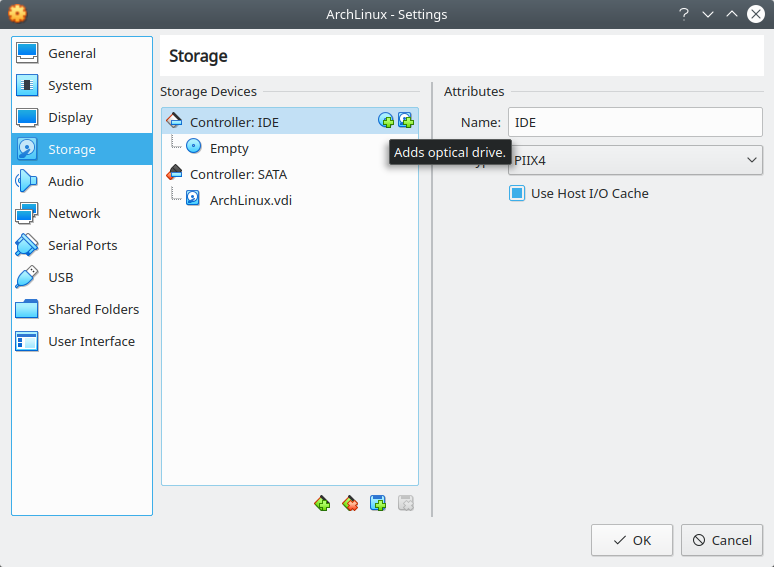Viewport: 774px width, 567px height.
Task: Open the User Interface settings category
Action: point(82,341)
